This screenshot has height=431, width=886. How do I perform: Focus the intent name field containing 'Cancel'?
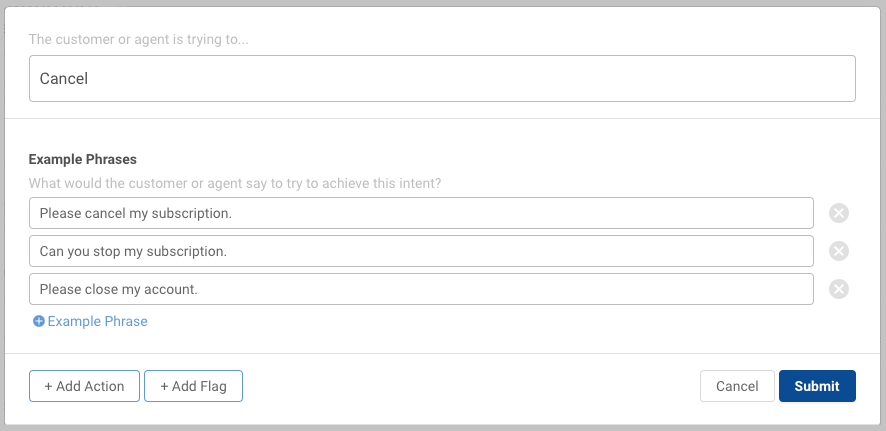[442, 79]
